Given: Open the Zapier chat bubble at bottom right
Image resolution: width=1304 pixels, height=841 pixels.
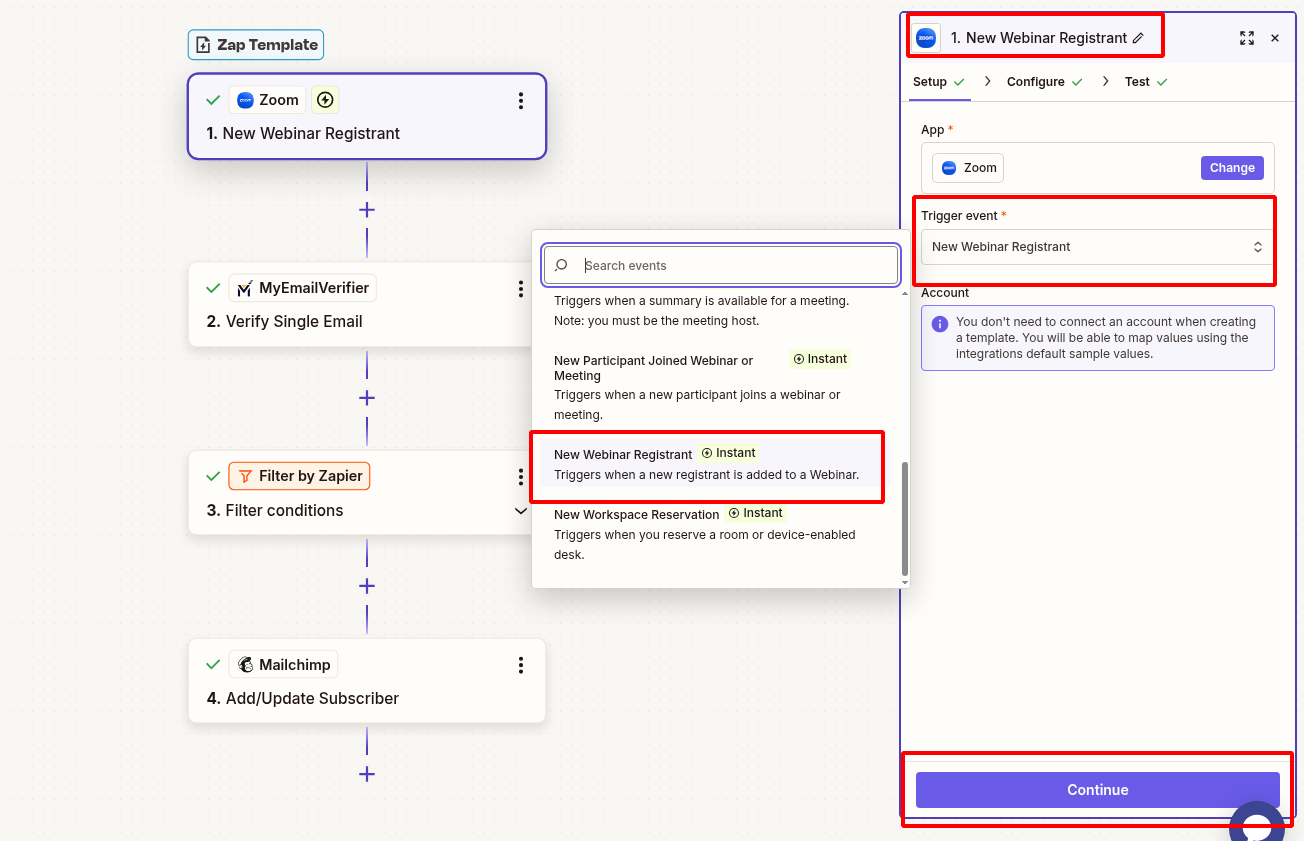Looking at the screenshot, I should click(x=1258, y=823).
